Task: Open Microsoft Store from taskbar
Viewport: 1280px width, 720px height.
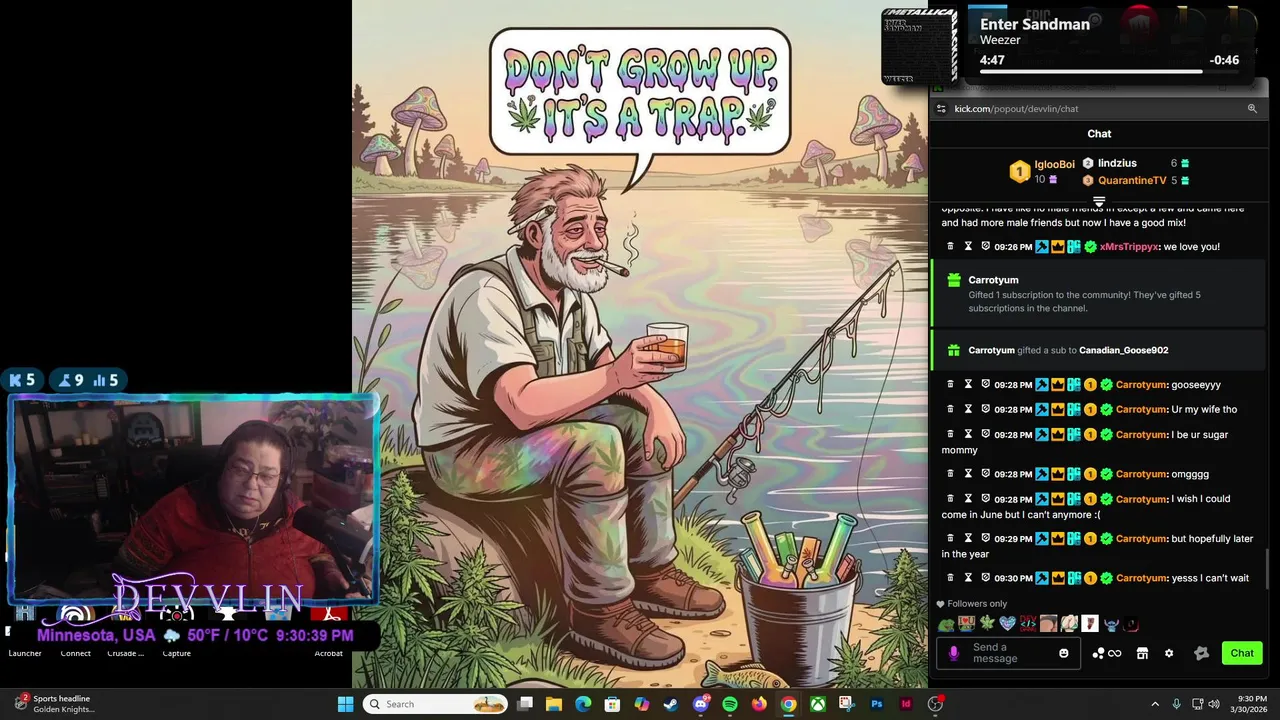Action: pos(612,704)
